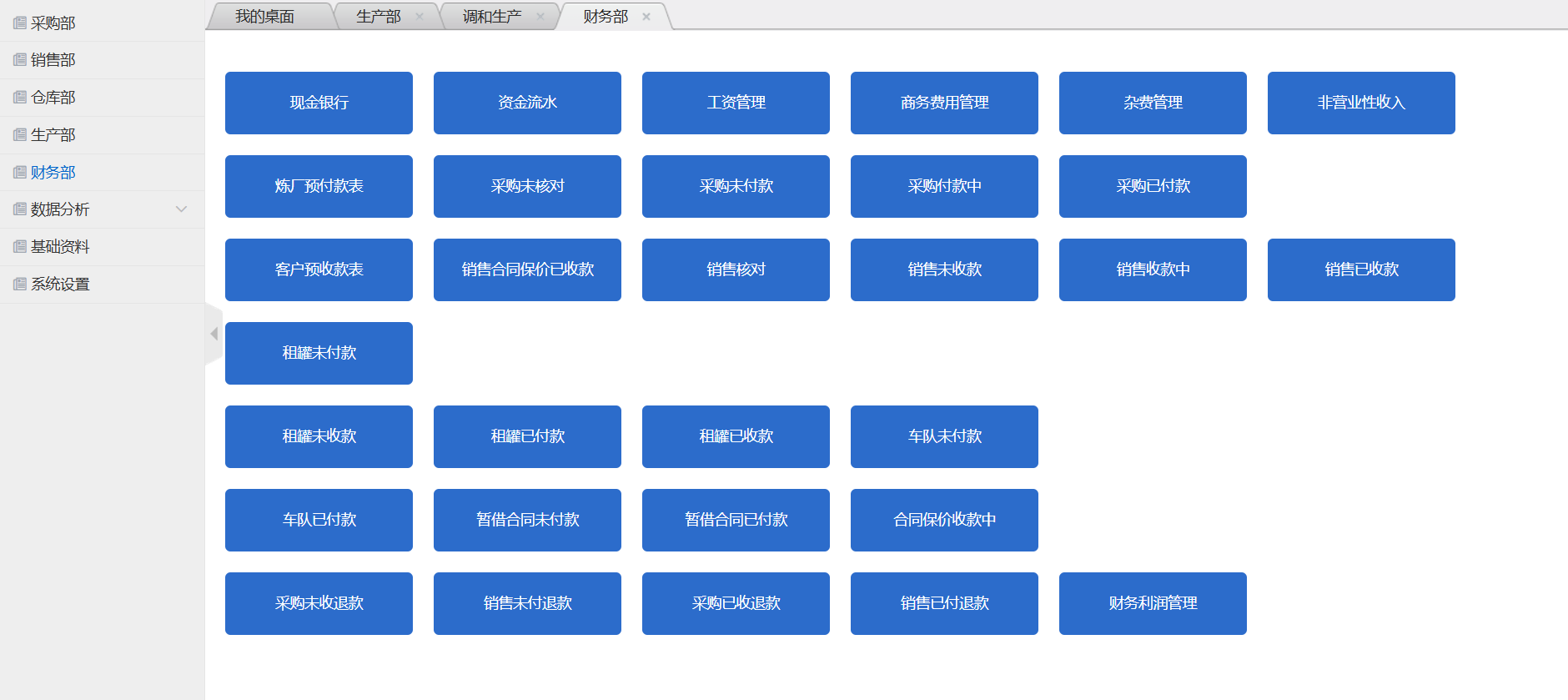Click the icon beside 基础资料 in sidebar
This screenshot has height=700, width=1568.
[20, 247]
